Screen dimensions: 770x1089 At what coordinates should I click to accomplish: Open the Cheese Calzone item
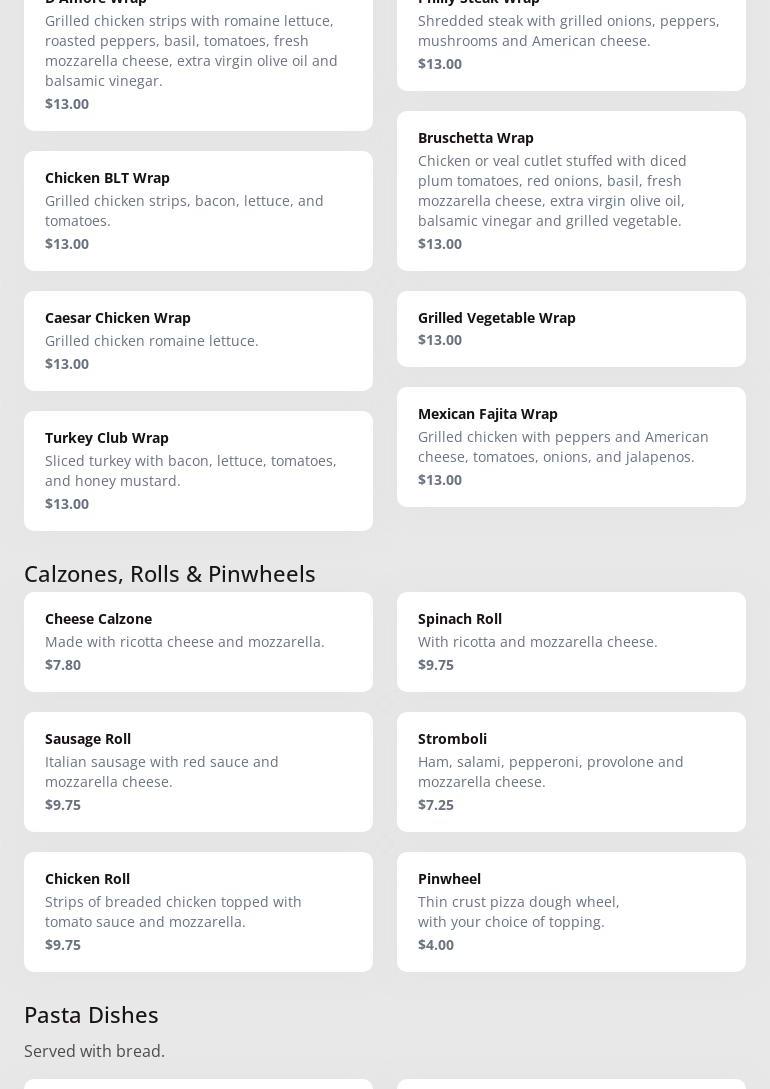click(198, 641)
